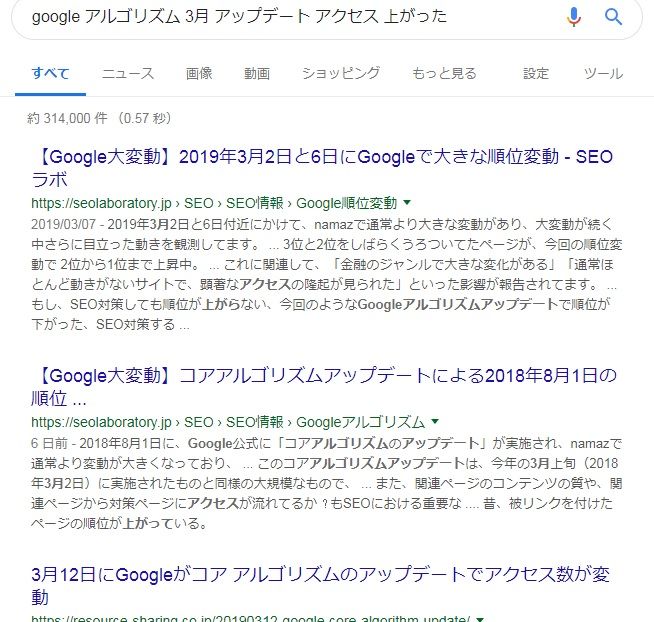Expand dropdown arrow beside resource.sharing.co.jp URL

pyautogui.click(x=480, y=619)
